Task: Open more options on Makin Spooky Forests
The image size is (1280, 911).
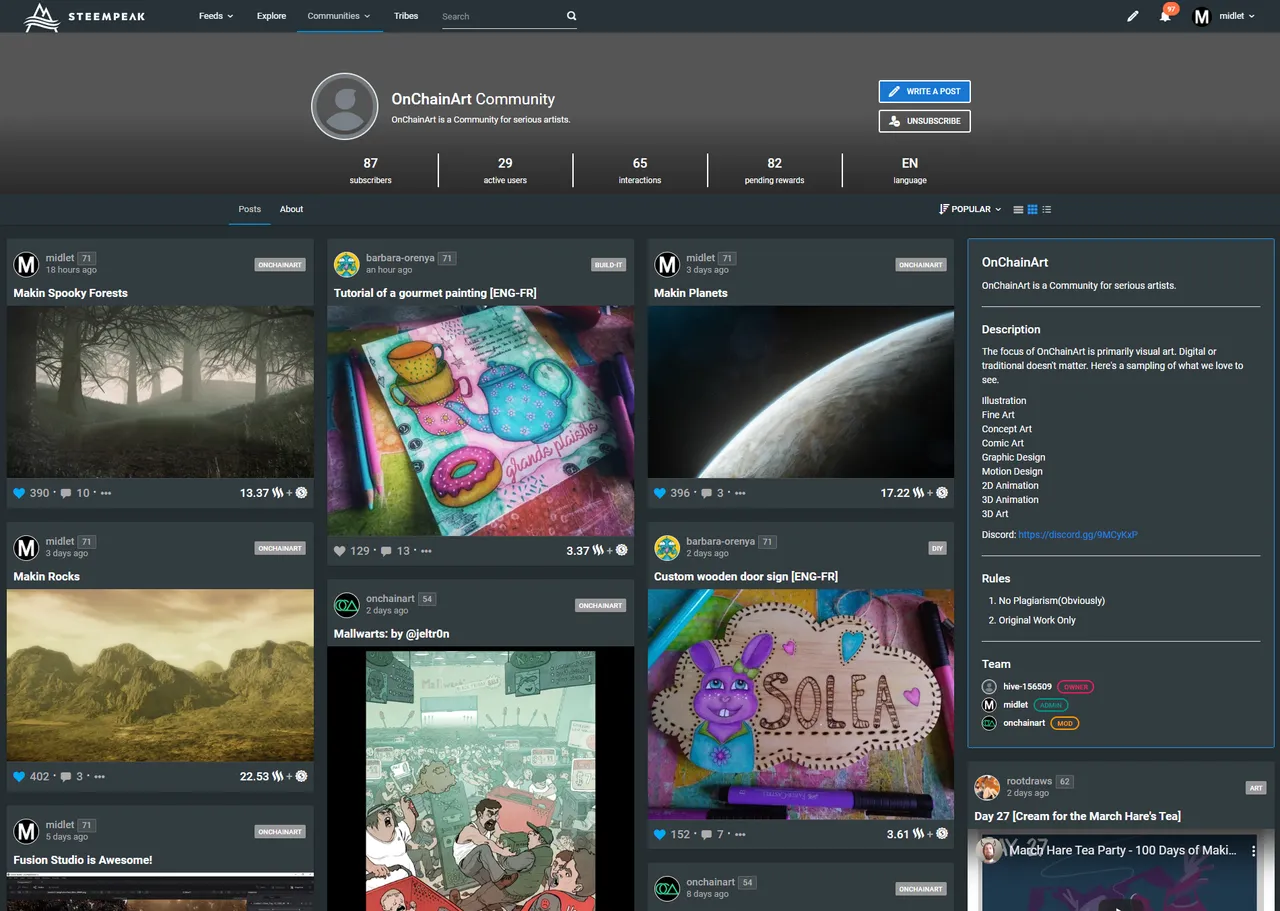Action: coord(106,493)
